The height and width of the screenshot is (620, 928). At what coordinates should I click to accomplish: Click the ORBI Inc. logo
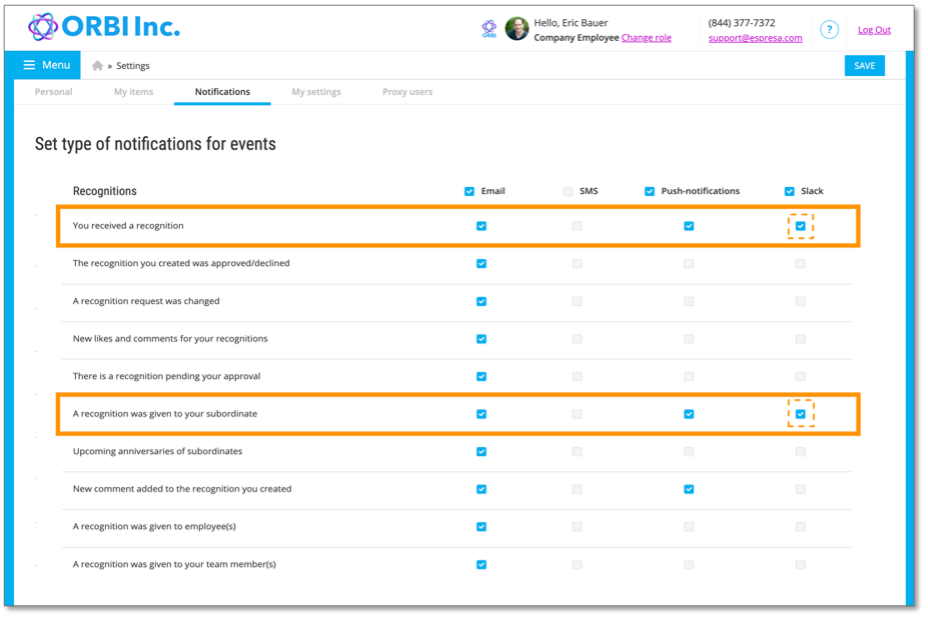[104, 27]
